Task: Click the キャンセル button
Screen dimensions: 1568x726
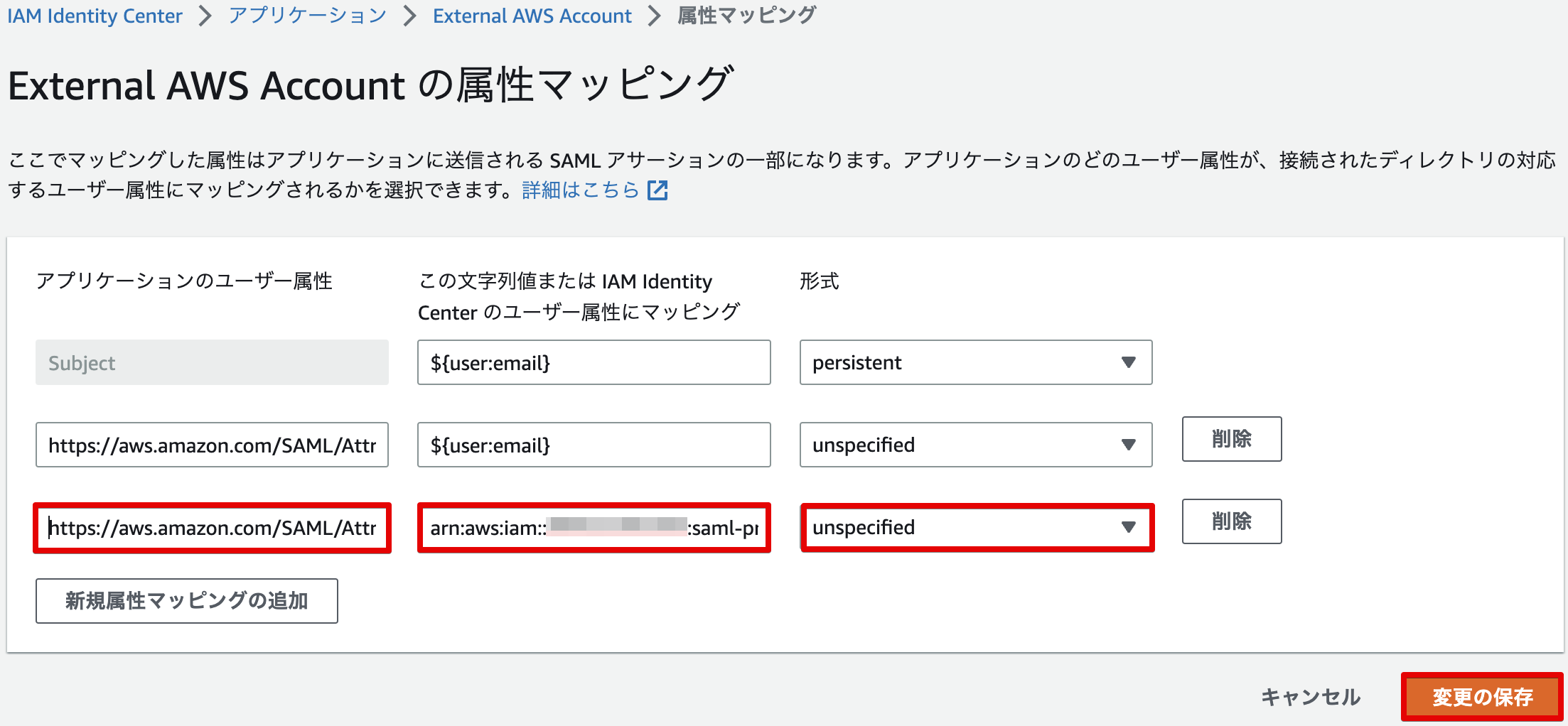Action: [1310, 697]
